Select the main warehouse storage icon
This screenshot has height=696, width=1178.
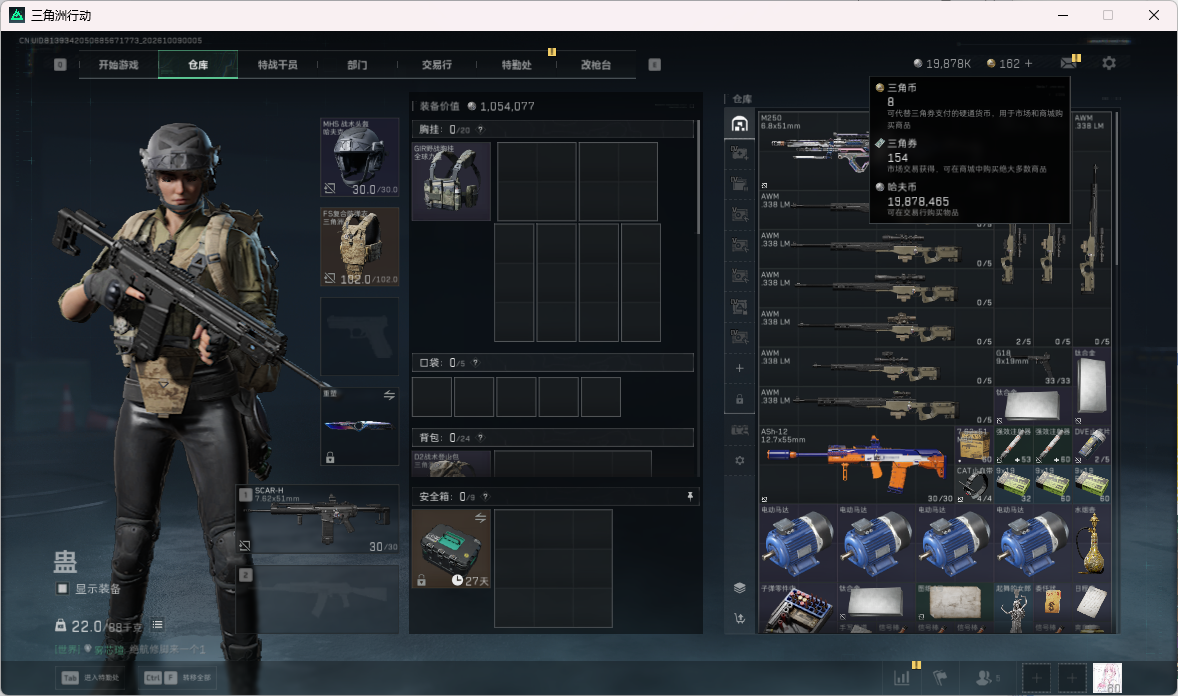tap(739, 124)
